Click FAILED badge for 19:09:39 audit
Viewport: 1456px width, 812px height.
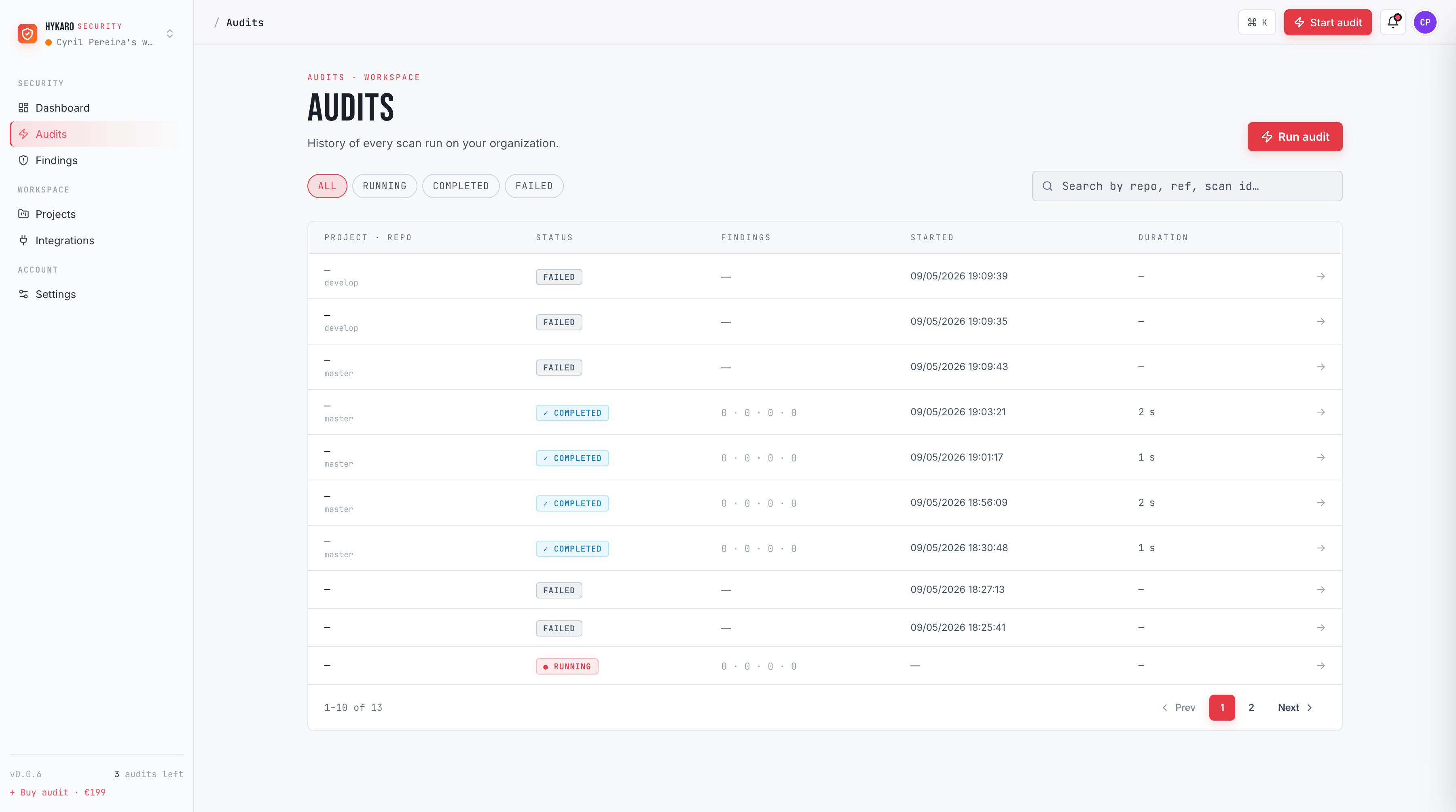(x=559, y=277)
